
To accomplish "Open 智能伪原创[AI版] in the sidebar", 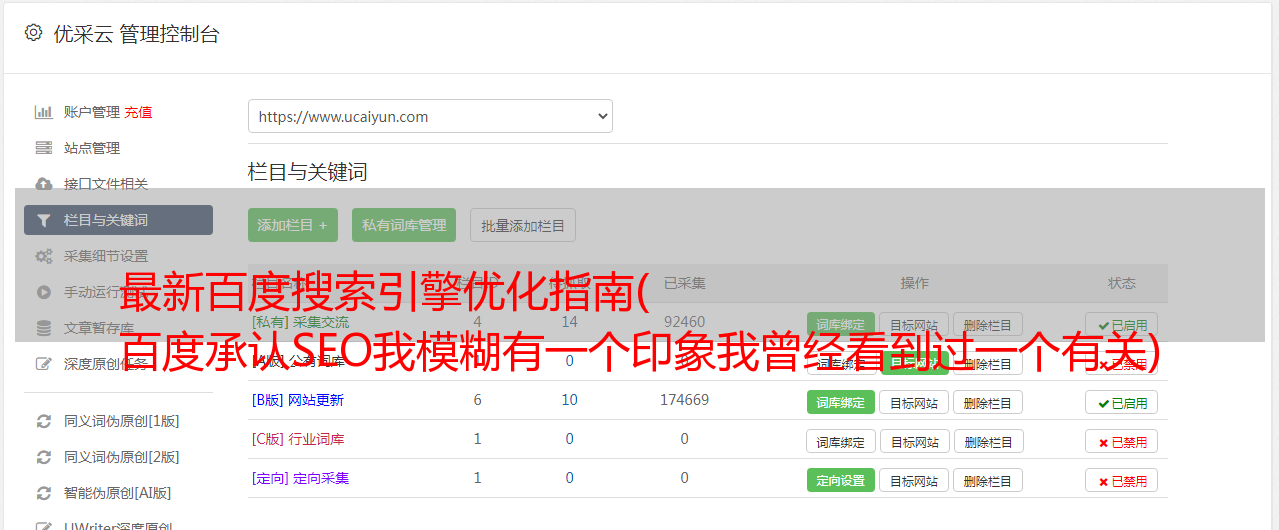I will coord(118,493).
